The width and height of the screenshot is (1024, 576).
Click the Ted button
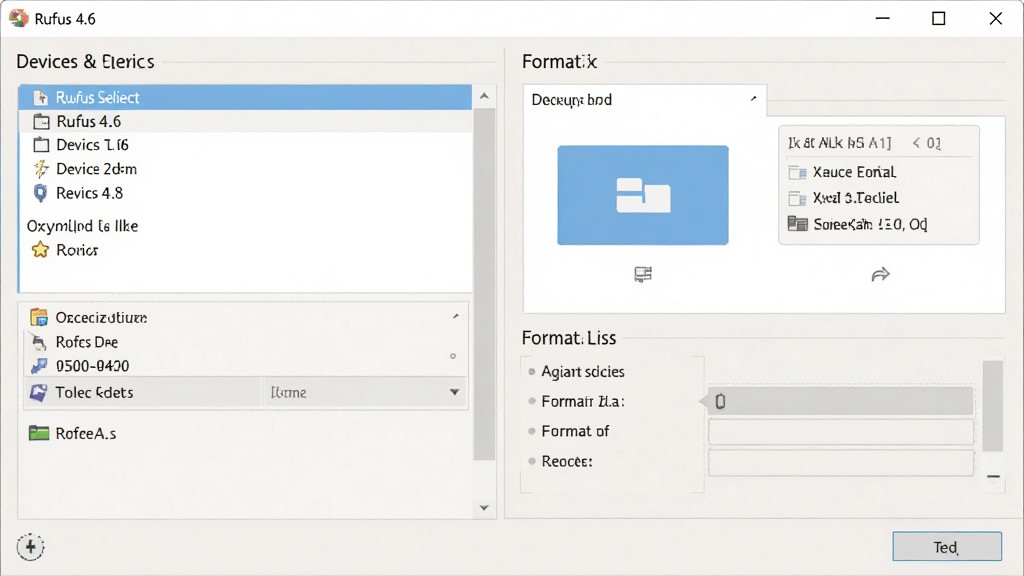click(x=947, y=547)
